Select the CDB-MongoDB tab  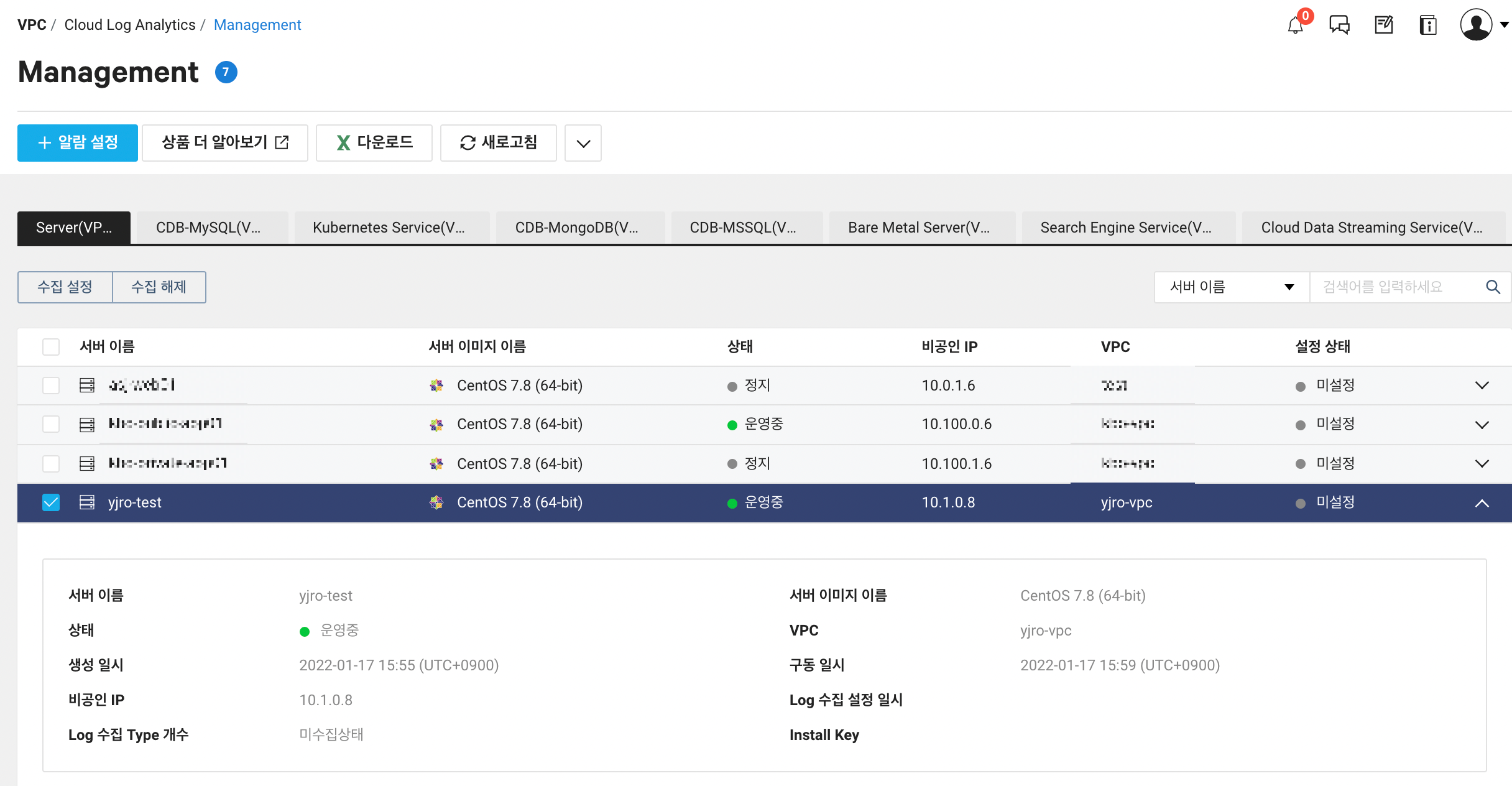tap(576, 228)
